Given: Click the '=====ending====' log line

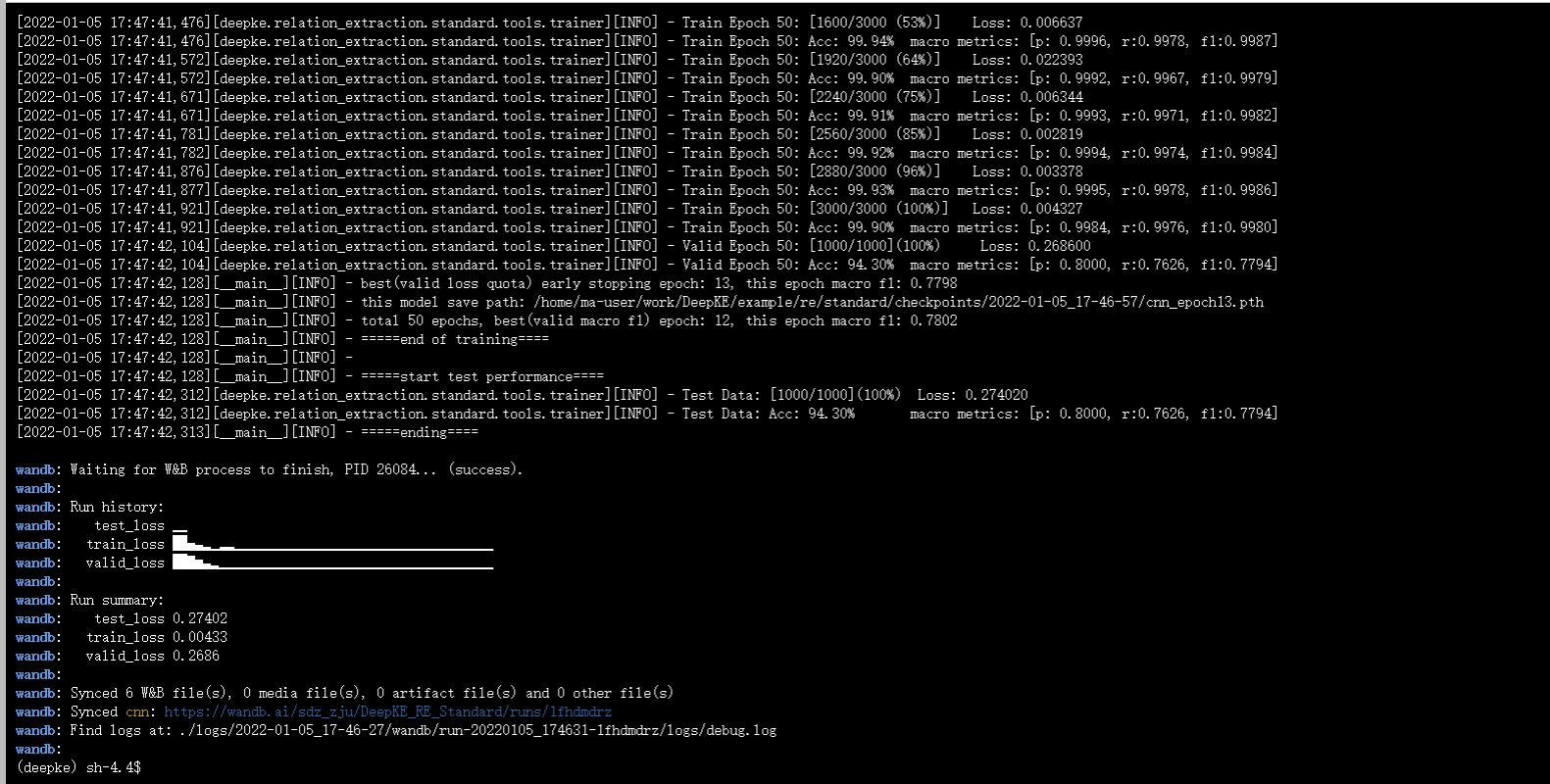Looking at the screenshot, I should pyautogui.click(x=247, y=432).
